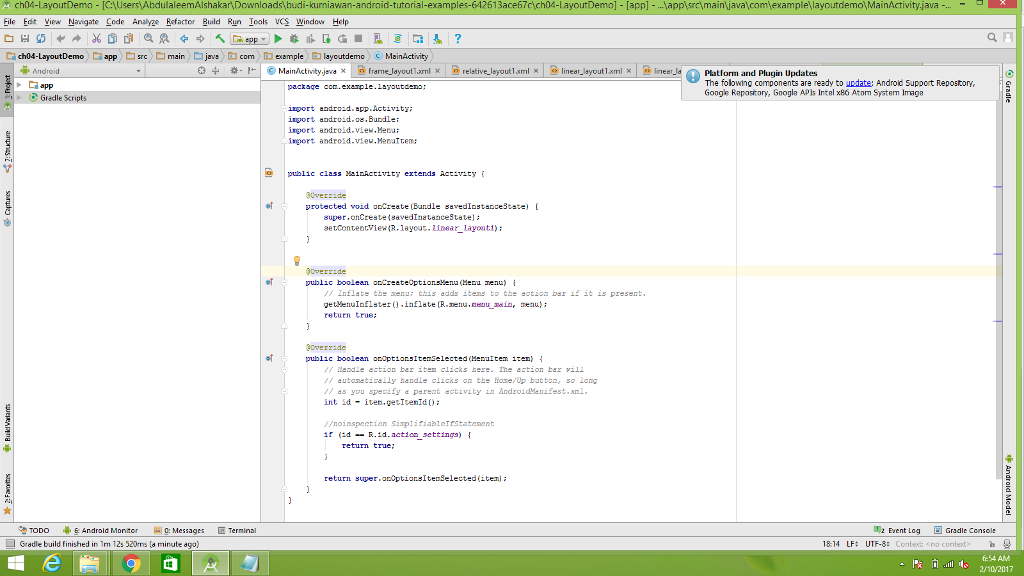The height and width of the screenshot is (576, 1024).
Task: Open Find with the magnifier toolbar icon
Action: pos(147,39)
